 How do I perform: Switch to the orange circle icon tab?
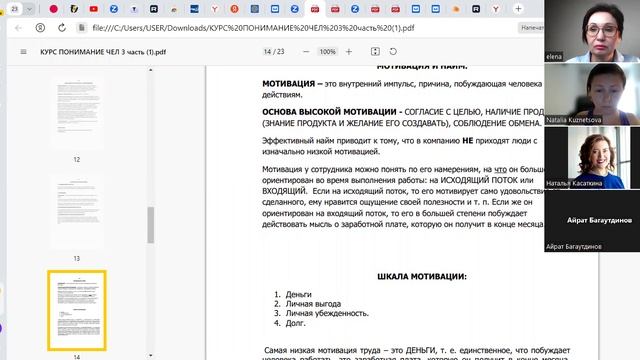click(x=234, y=9)
